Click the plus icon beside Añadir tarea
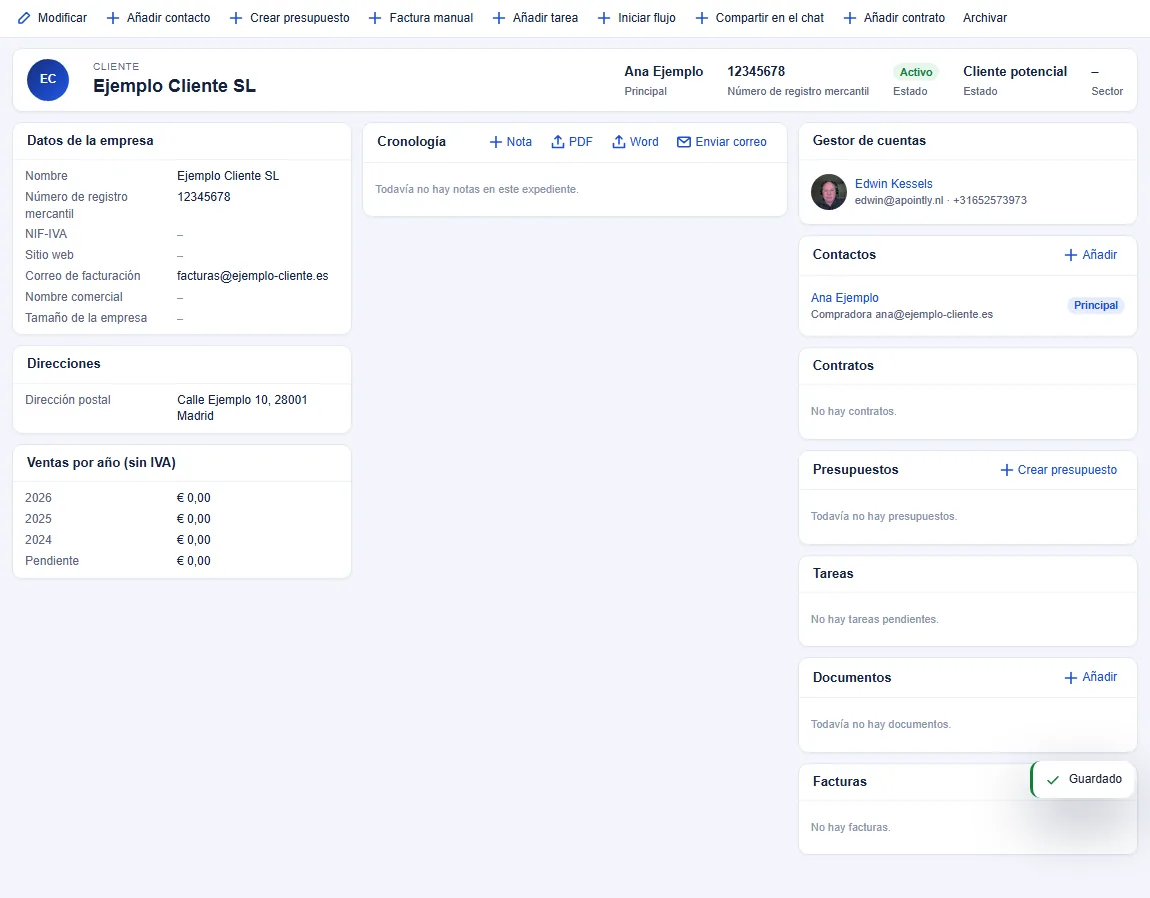The image size is (1150, 898). [x=499, y=18]
